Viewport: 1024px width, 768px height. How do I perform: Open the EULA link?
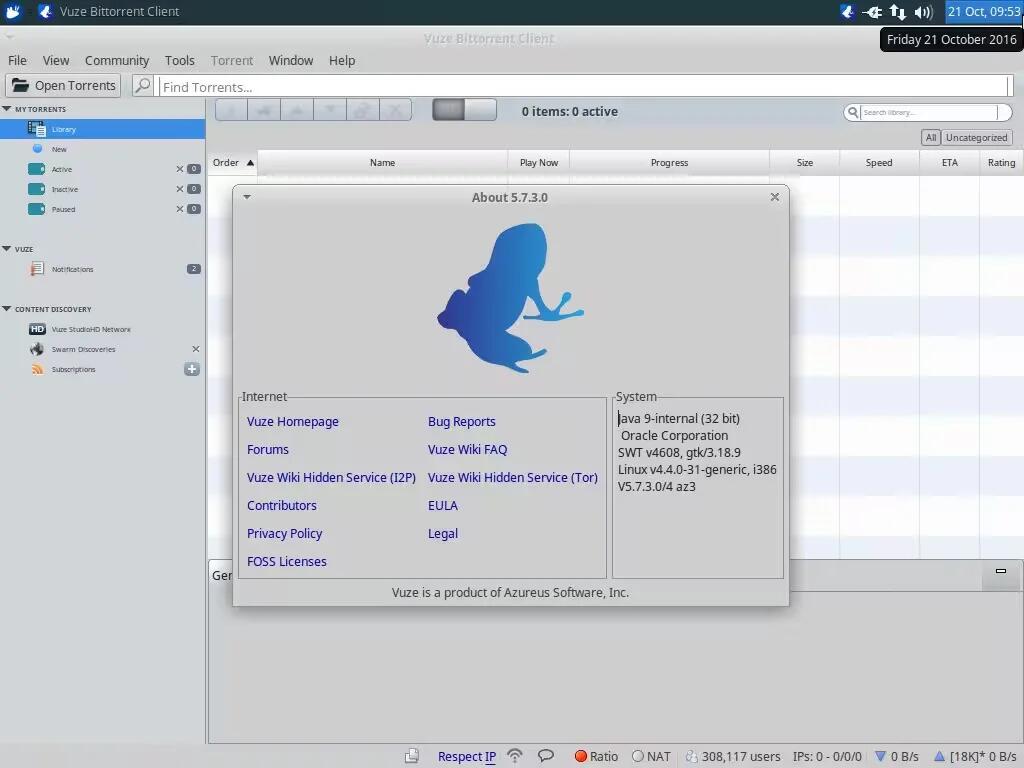pos(443,505)
